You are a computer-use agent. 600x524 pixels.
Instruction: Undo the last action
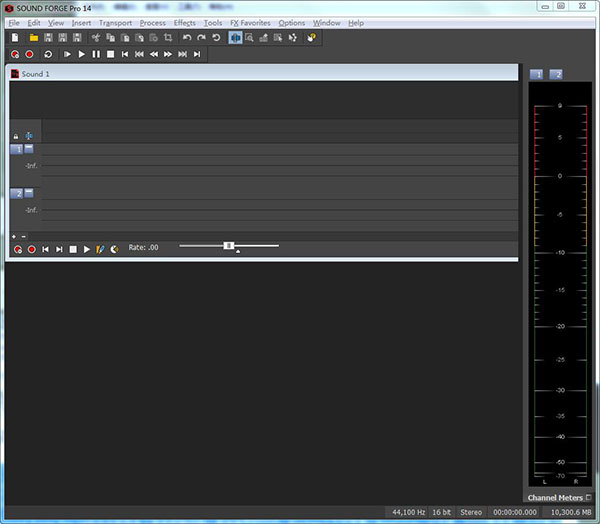pyautogui.click(x=187, y=38)
